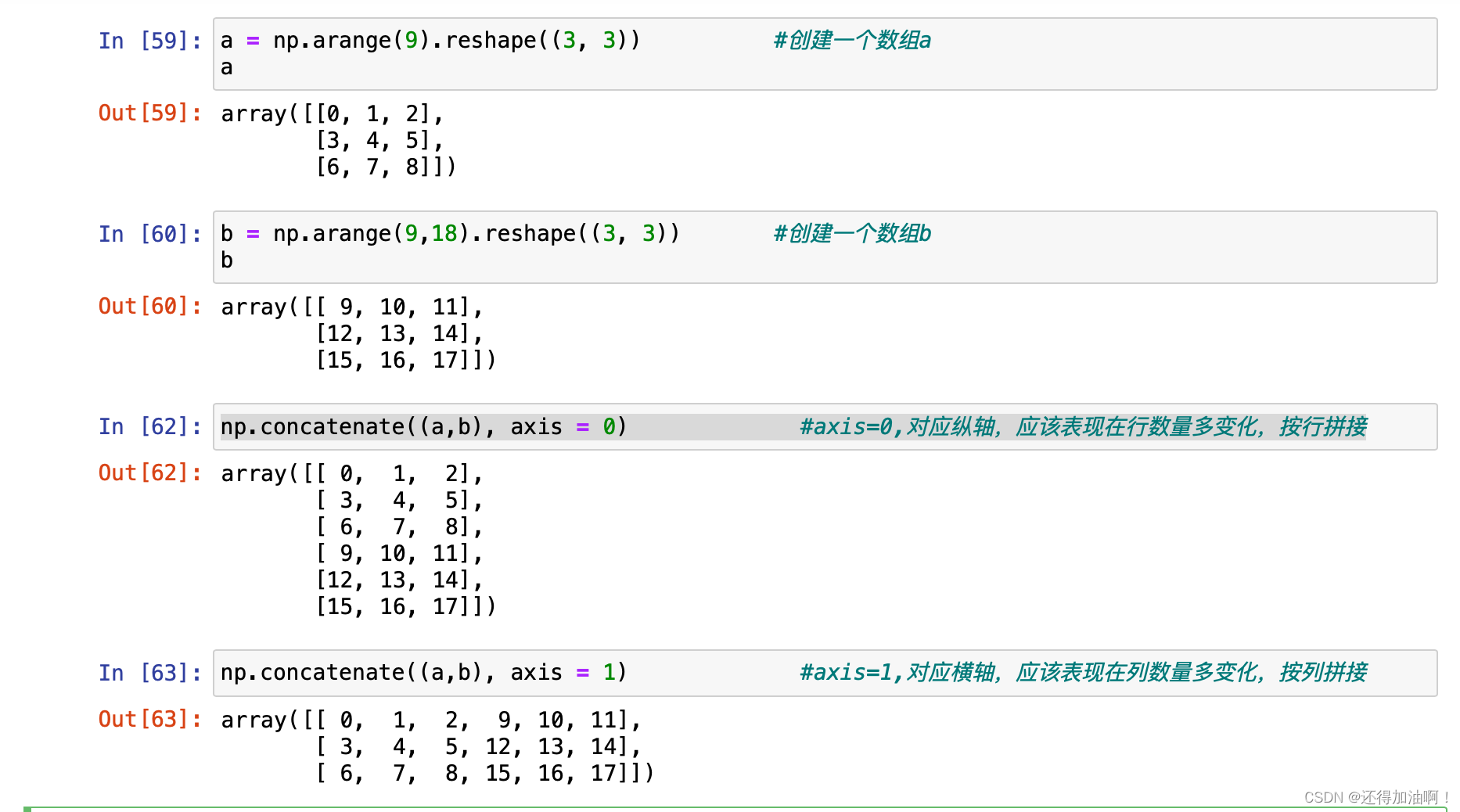
Task: Click the comment 创建一个数组b
Action: click(851, 233)
